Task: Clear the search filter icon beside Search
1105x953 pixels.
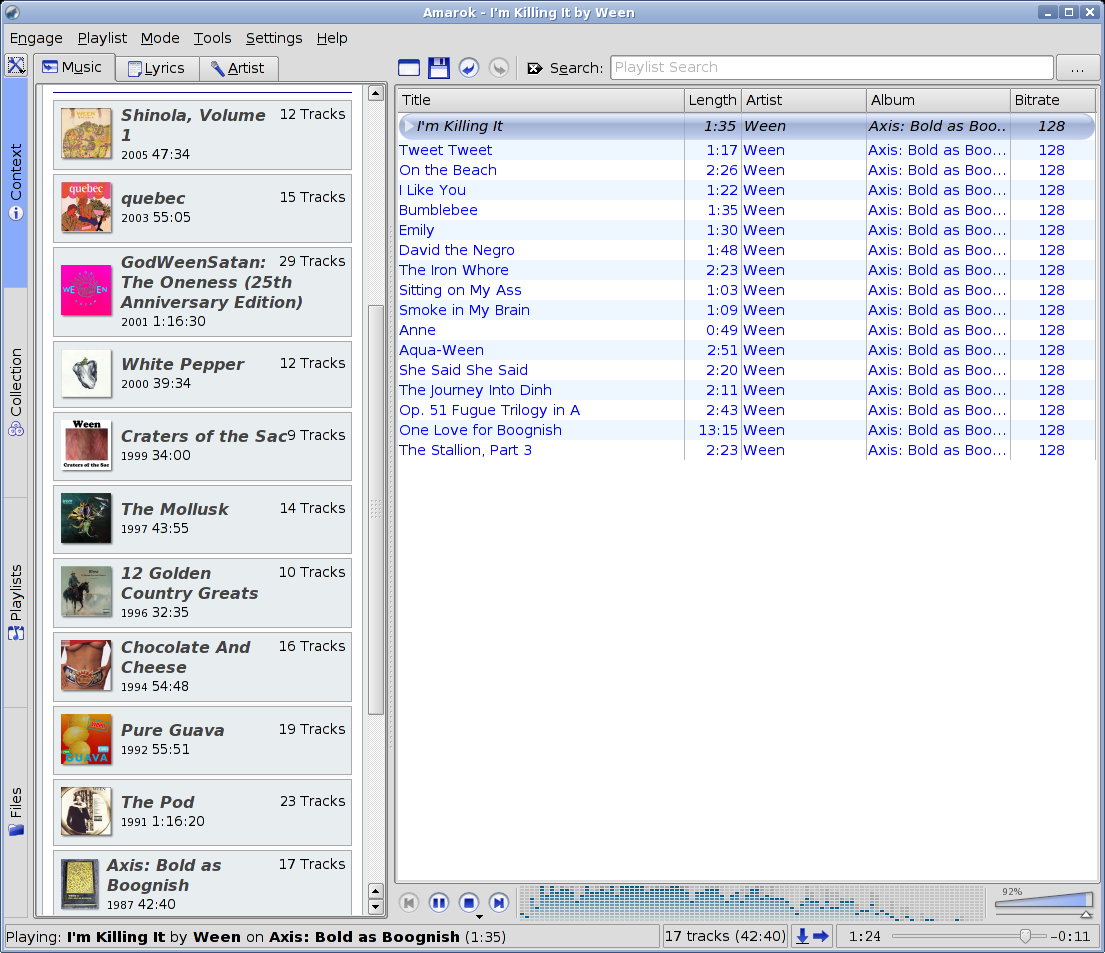Action: pyautogui.click(x=535, y=68)
